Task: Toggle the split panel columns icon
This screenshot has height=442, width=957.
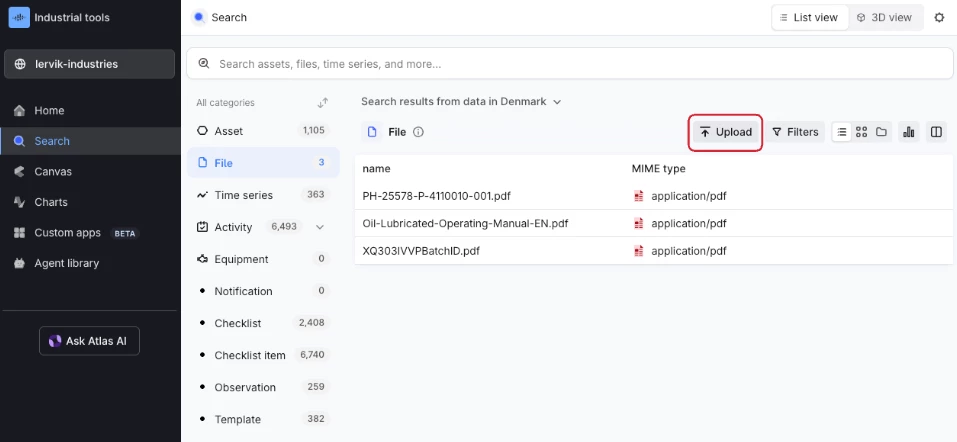Action: click(936, 132)
